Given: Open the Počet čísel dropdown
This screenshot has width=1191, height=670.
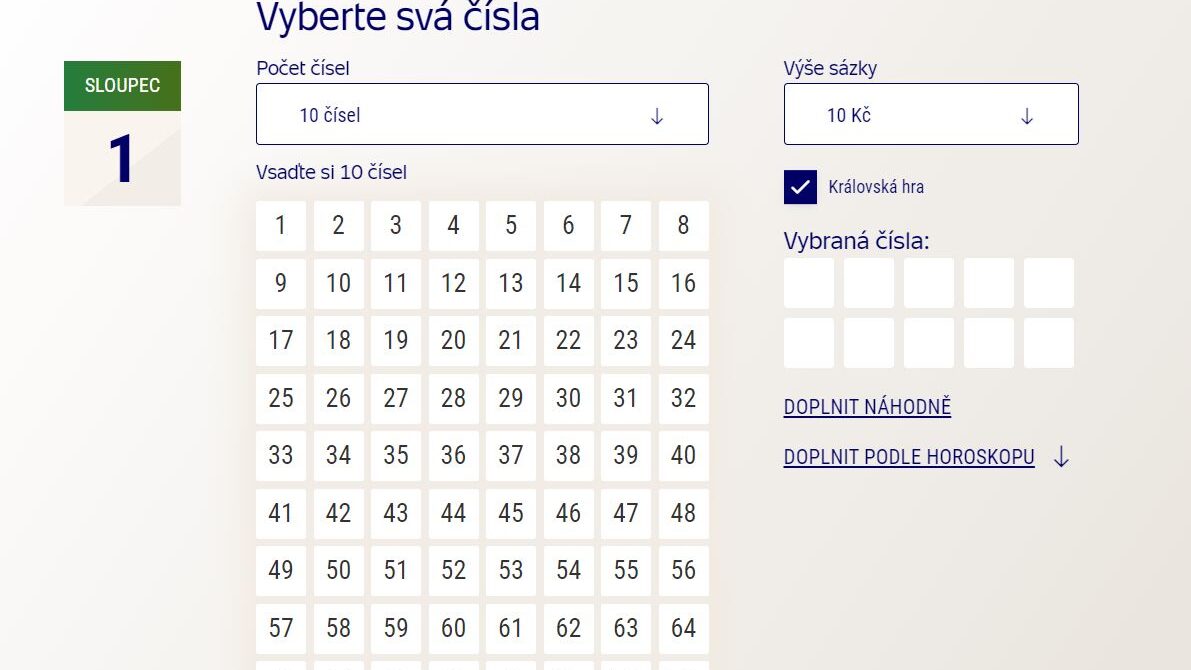Looking at the screenshot, I should click(x=482, y=114).
